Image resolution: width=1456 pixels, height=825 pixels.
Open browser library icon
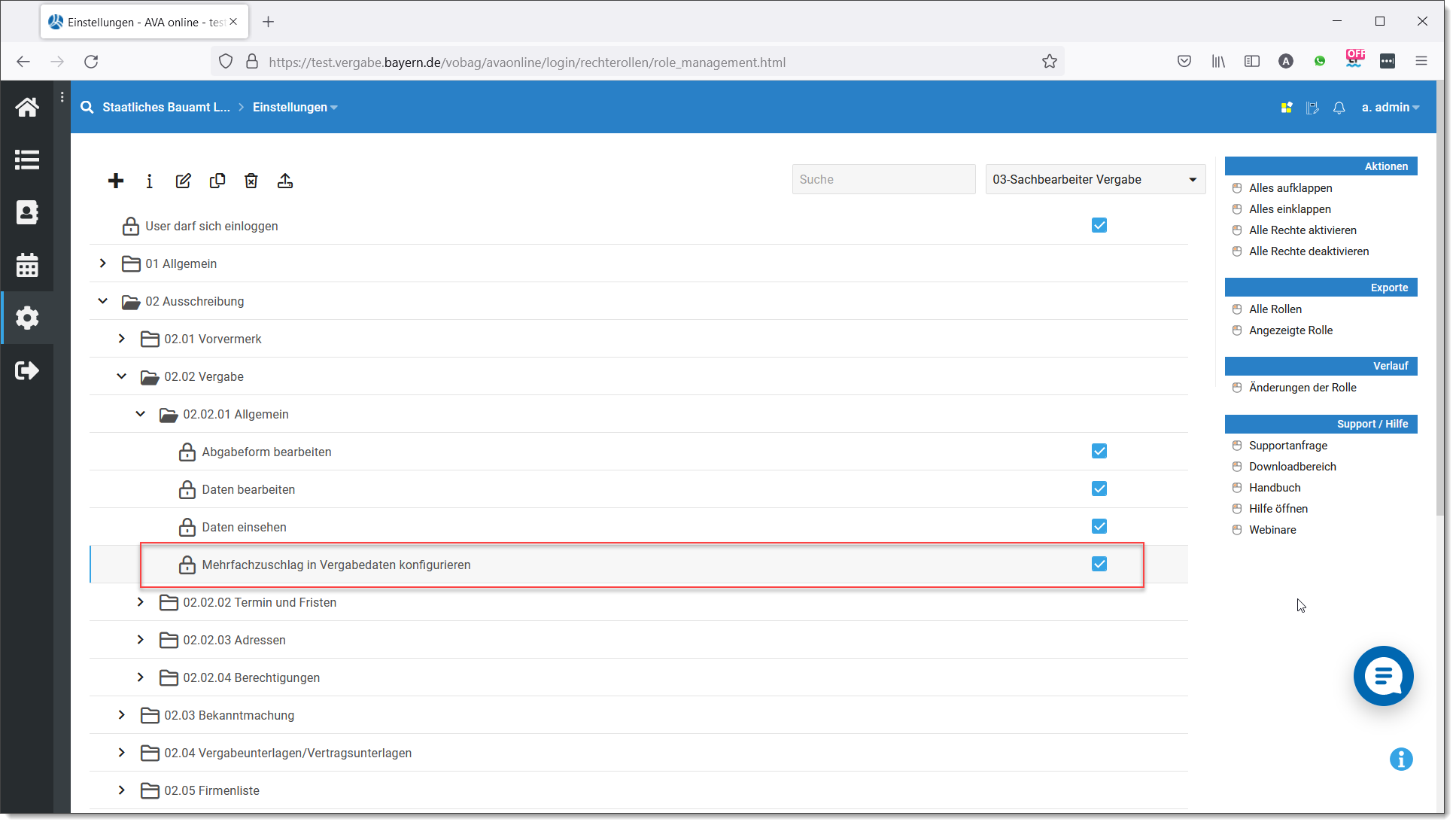click(1218, 62)
